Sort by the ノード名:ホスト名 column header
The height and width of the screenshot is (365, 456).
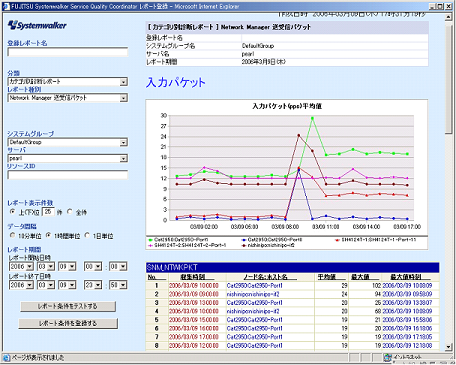265,277
